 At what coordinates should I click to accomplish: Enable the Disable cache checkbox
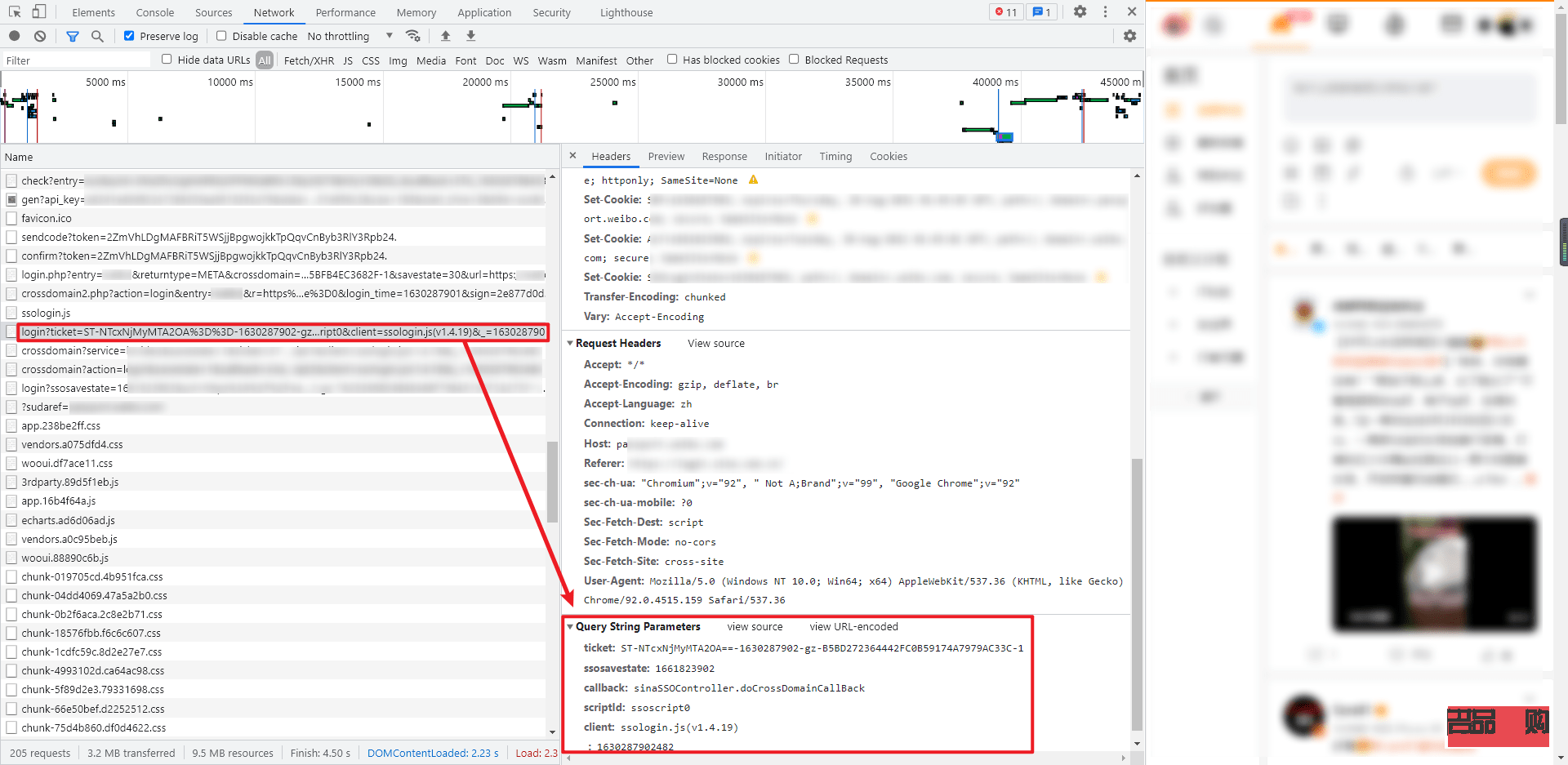221,36
